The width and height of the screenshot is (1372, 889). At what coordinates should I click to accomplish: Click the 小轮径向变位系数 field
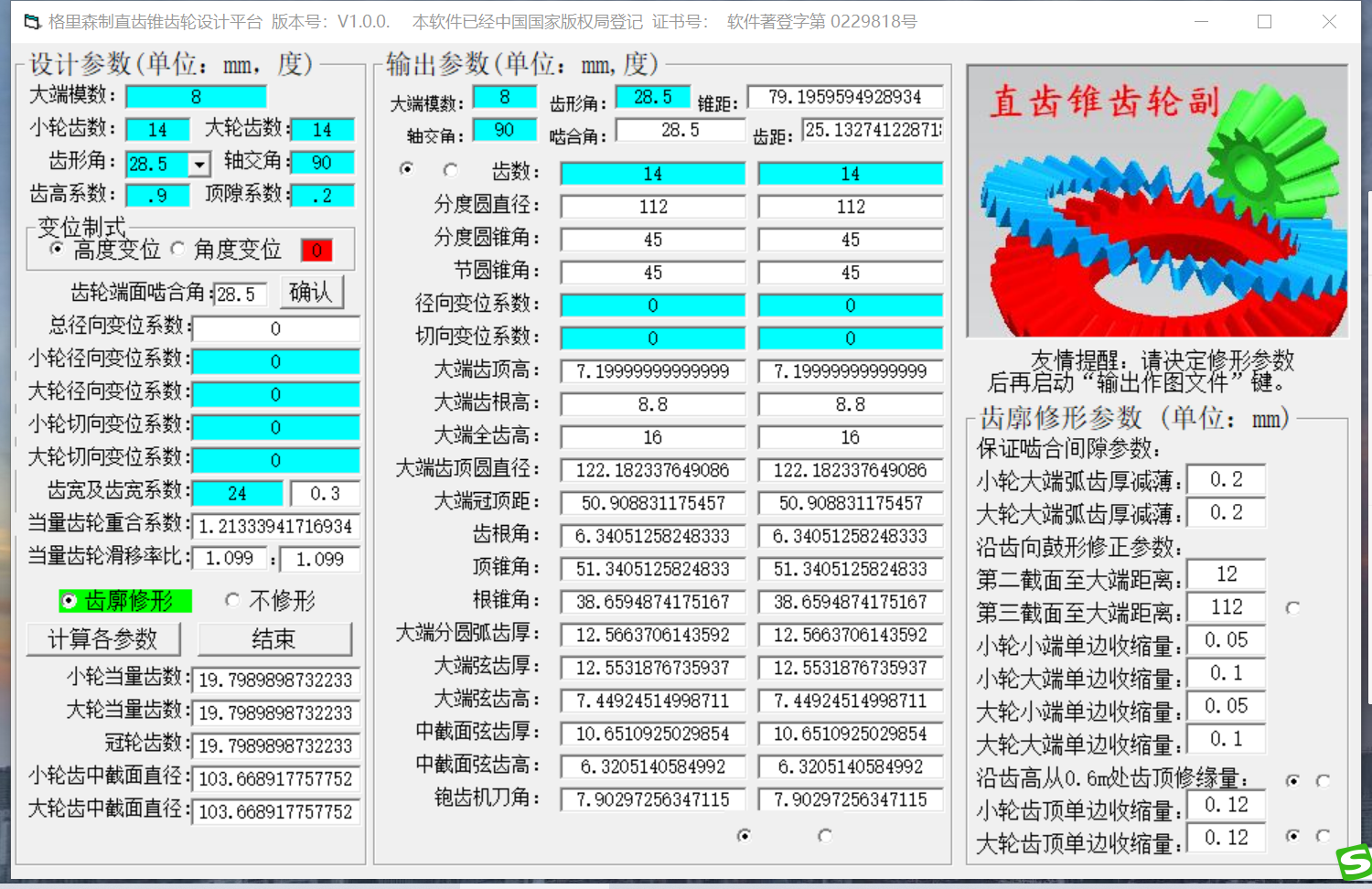coord(275,362)
